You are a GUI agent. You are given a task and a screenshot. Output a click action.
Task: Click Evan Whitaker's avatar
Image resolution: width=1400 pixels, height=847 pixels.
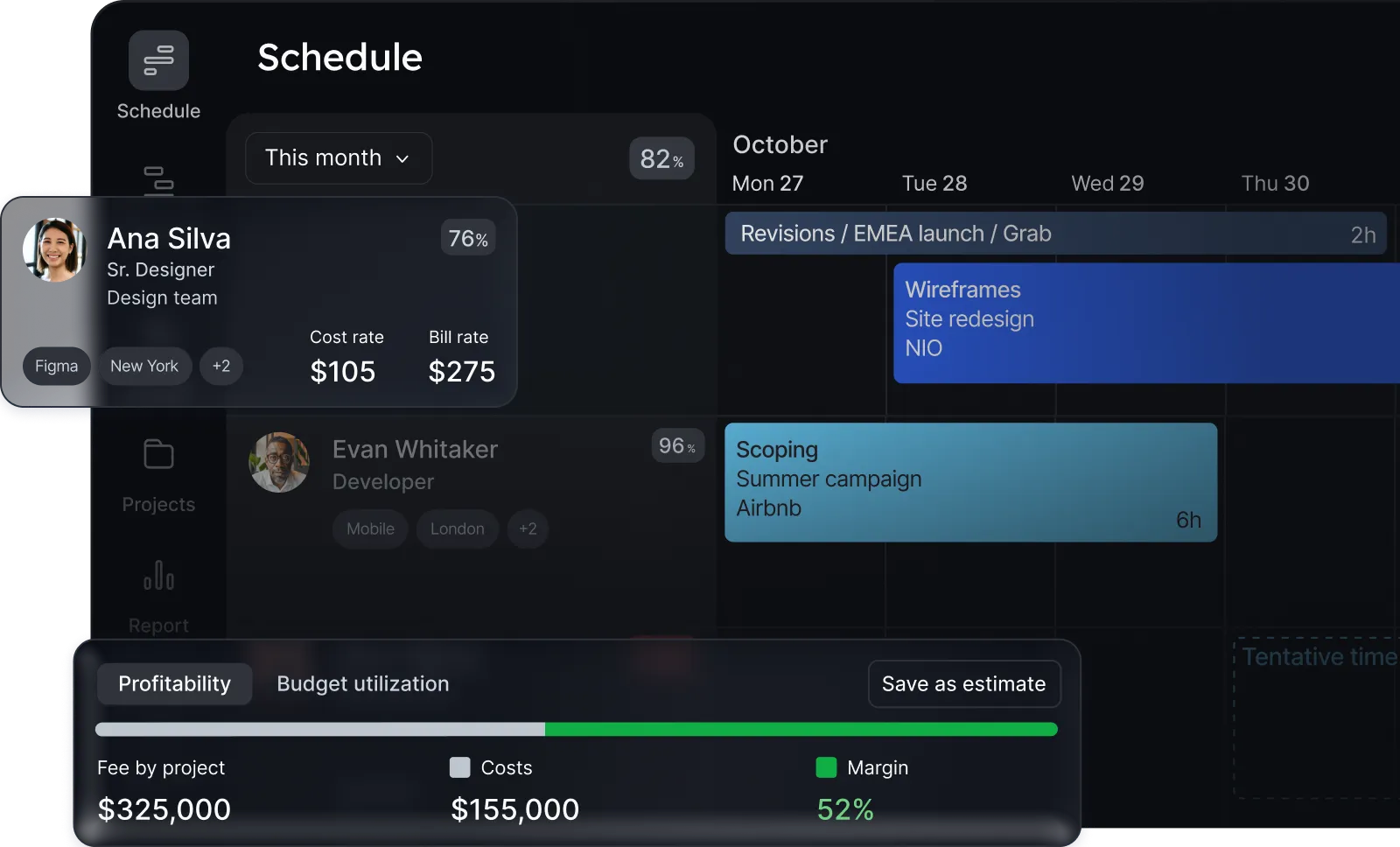pos(279,462)
